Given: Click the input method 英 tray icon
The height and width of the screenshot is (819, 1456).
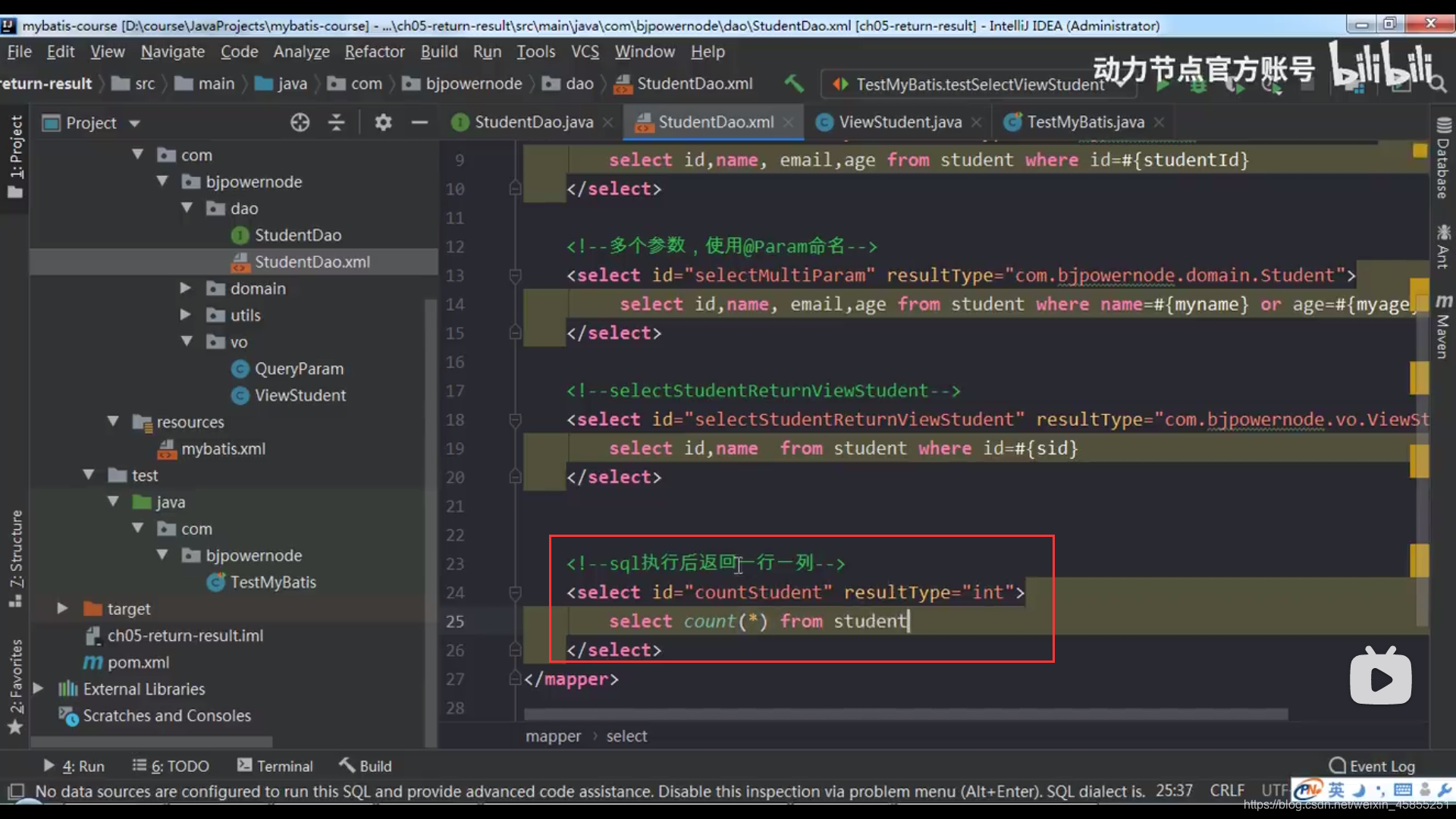Looking at the screenshot, I should tap(1336, 790).
